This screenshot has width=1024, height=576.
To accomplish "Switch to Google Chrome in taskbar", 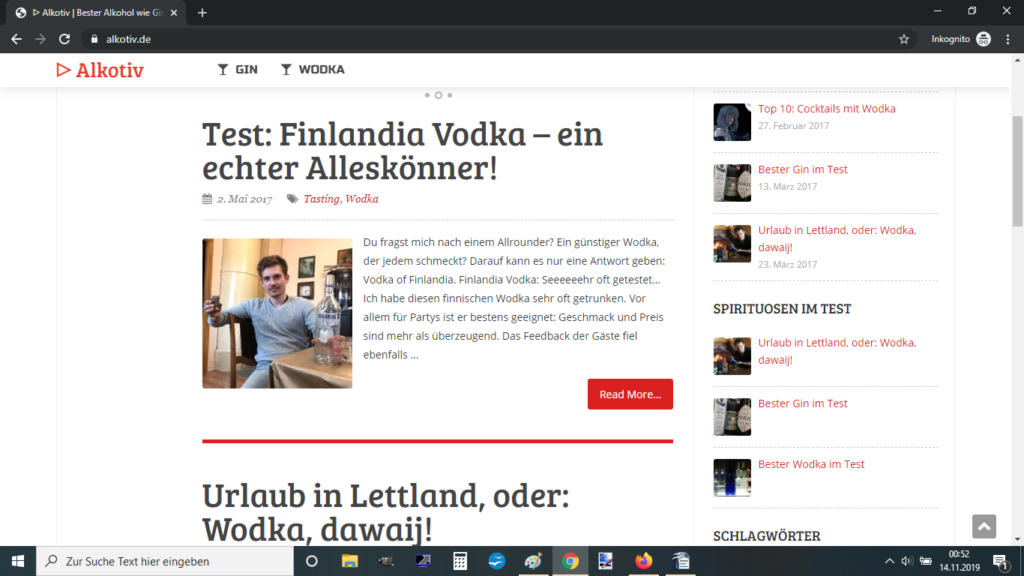I will [570, 561].
